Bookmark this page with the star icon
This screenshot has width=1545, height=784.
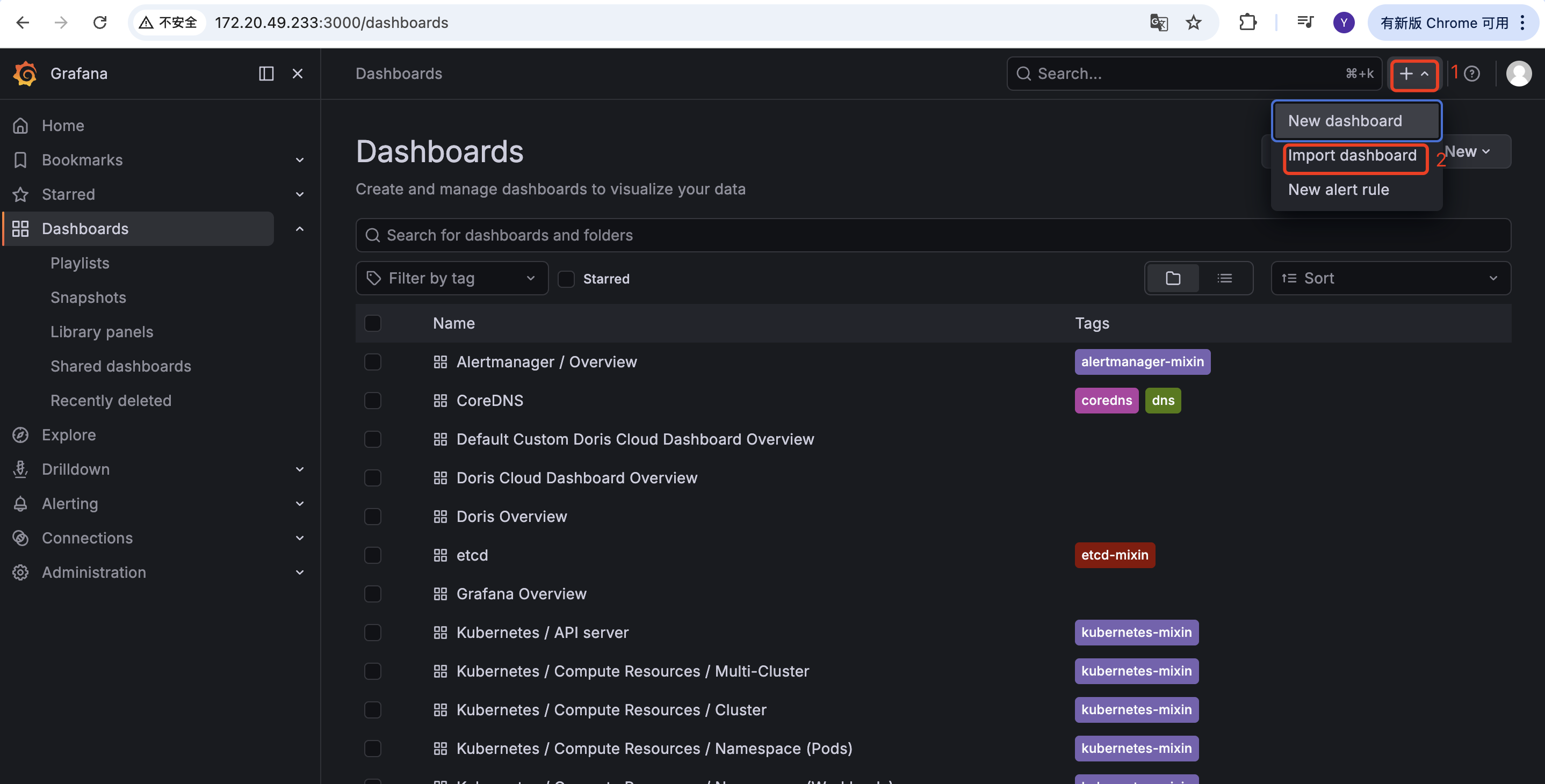(1194, 23)
